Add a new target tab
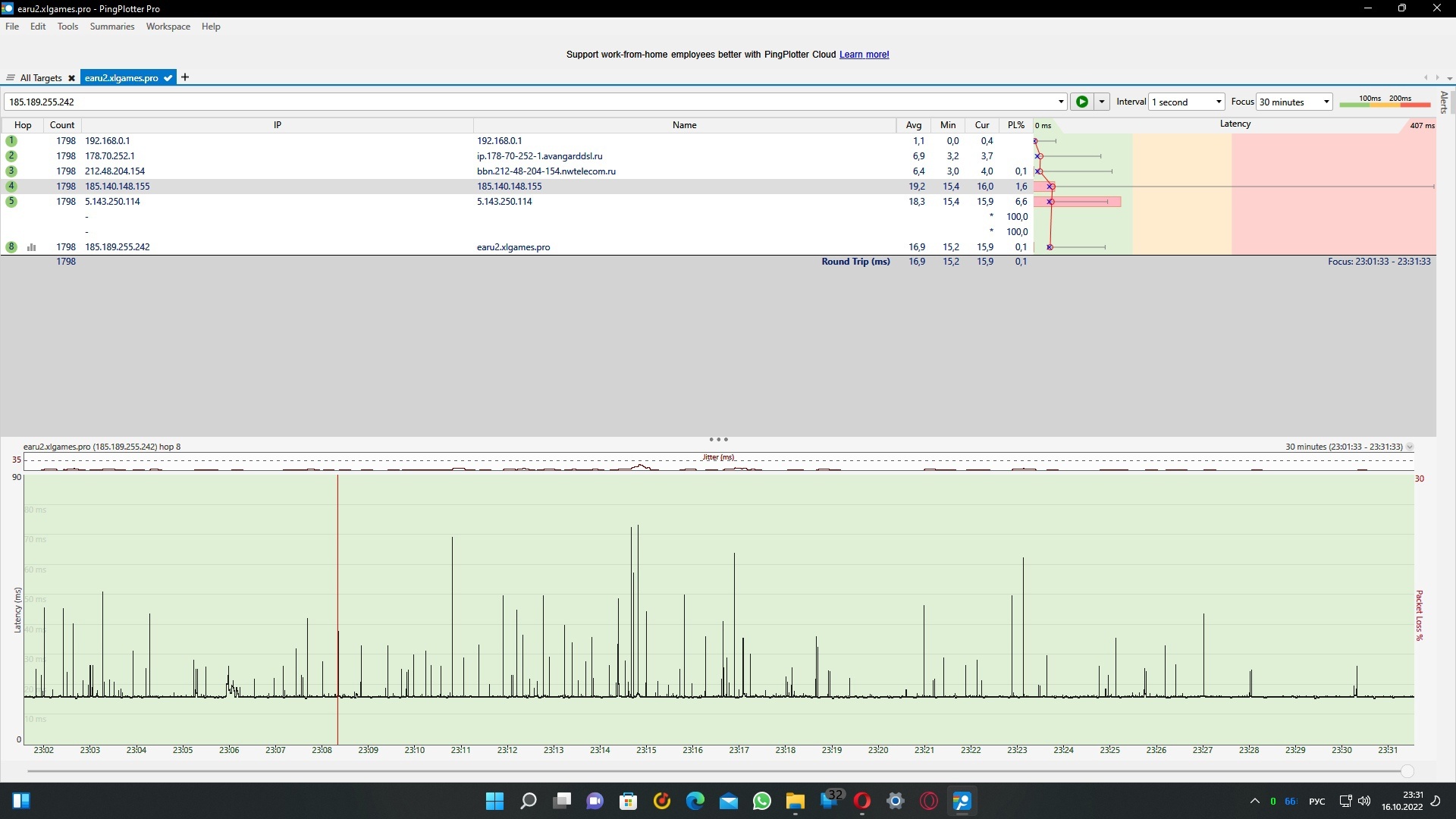1456x819 pixels. click(185, 77)
